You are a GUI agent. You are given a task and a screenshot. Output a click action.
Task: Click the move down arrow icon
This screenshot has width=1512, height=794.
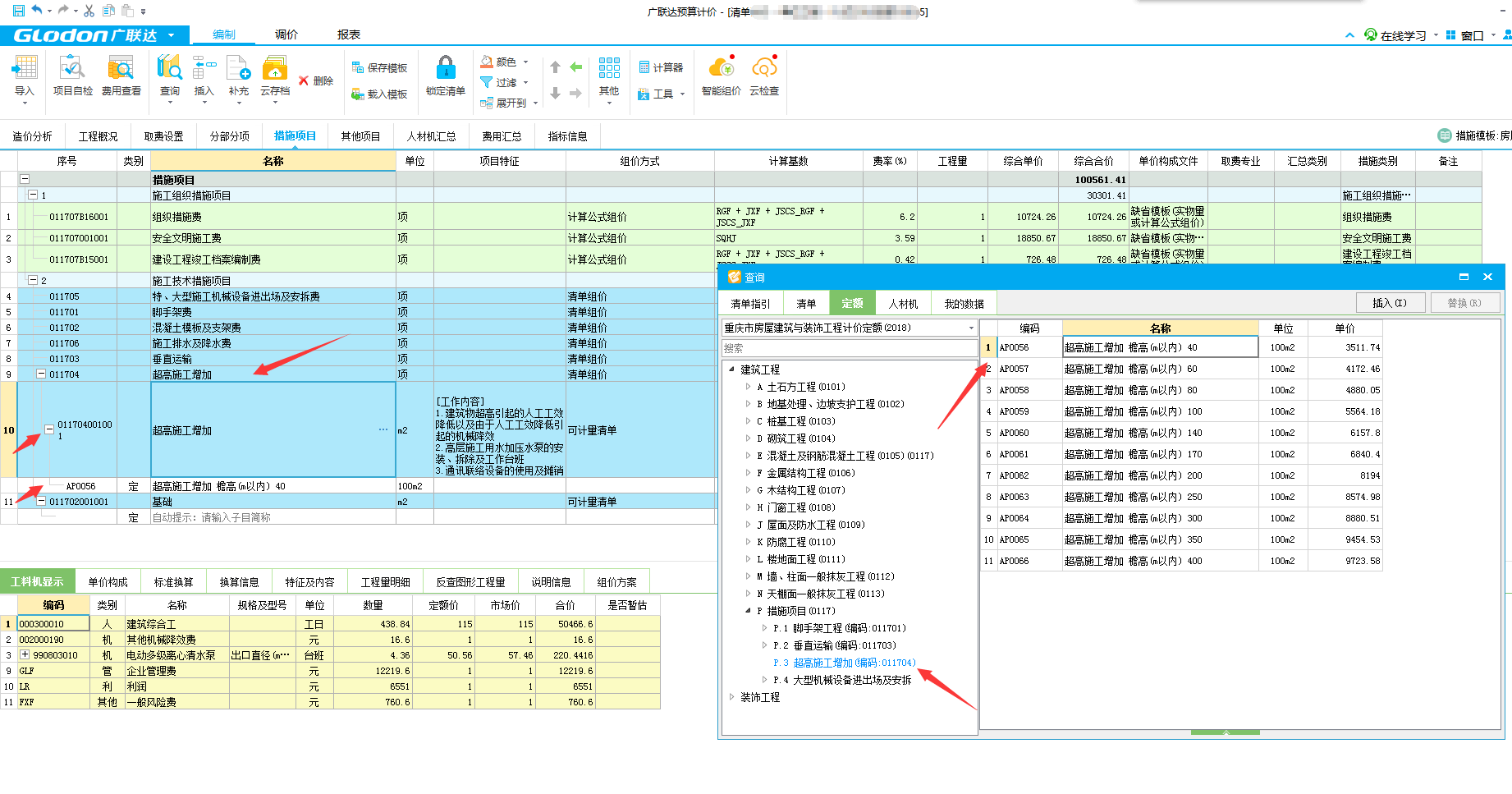[556, 94]
